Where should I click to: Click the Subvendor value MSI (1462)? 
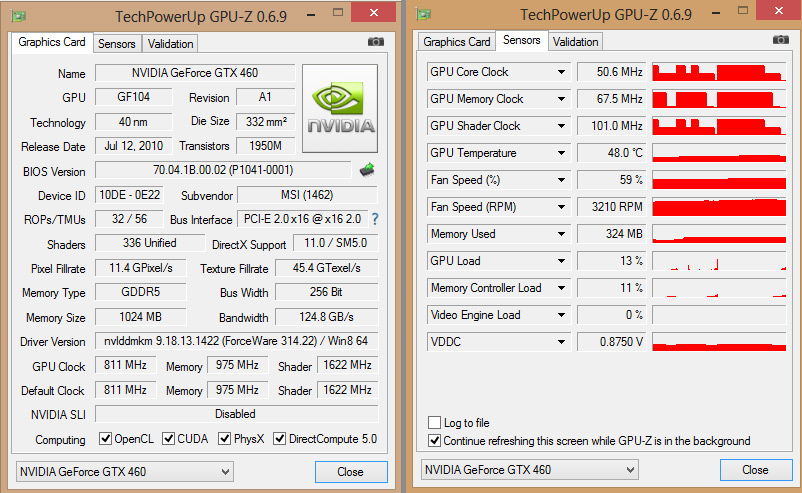pyautogui.click(x=307, y=195)
